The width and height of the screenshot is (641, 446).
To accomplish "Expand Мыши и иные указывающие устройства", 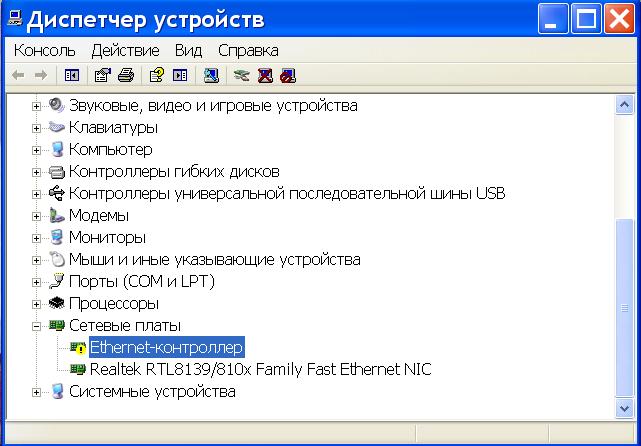I will 36,260.
